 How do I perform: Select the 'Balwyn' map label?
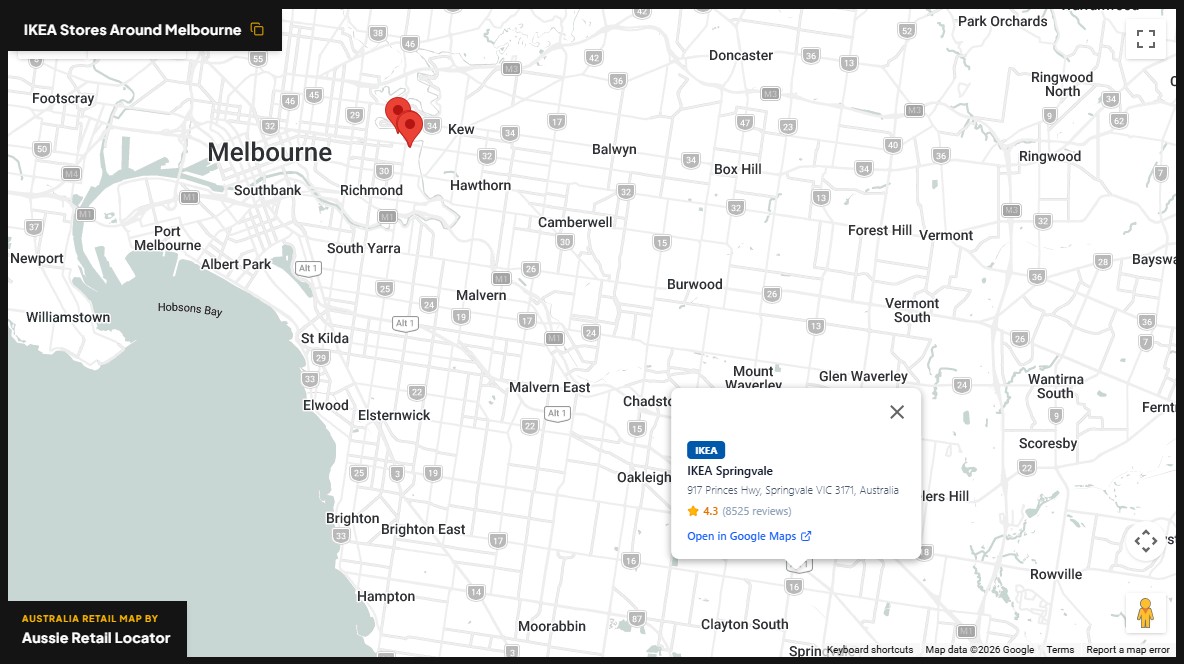pyautogui.click(x=614, y=150)
